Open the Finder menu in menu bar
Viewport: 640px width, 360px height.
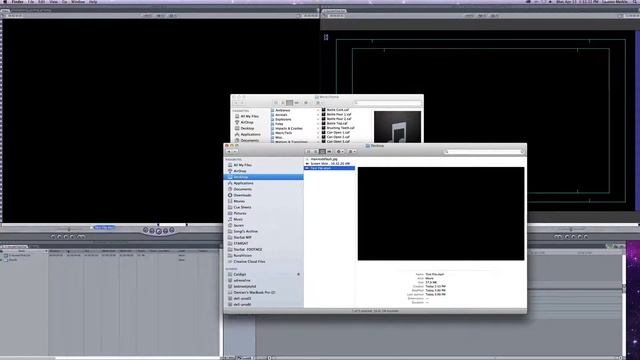pos(17,2)
